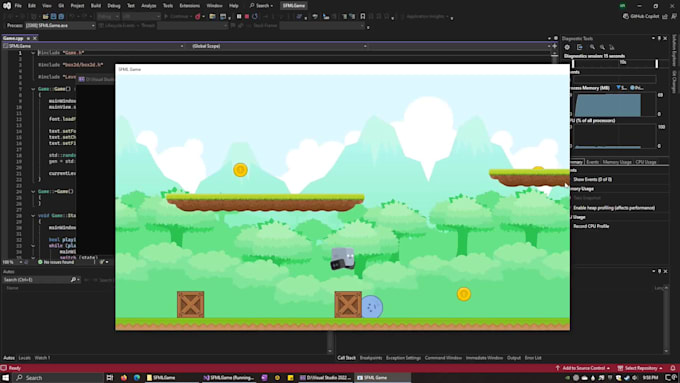Click the Zoom In icon in Diagnostic Tools
Image resolution: width=680 pixels, height=383 pixels.
pyautogui.click(x=592, y=47)
